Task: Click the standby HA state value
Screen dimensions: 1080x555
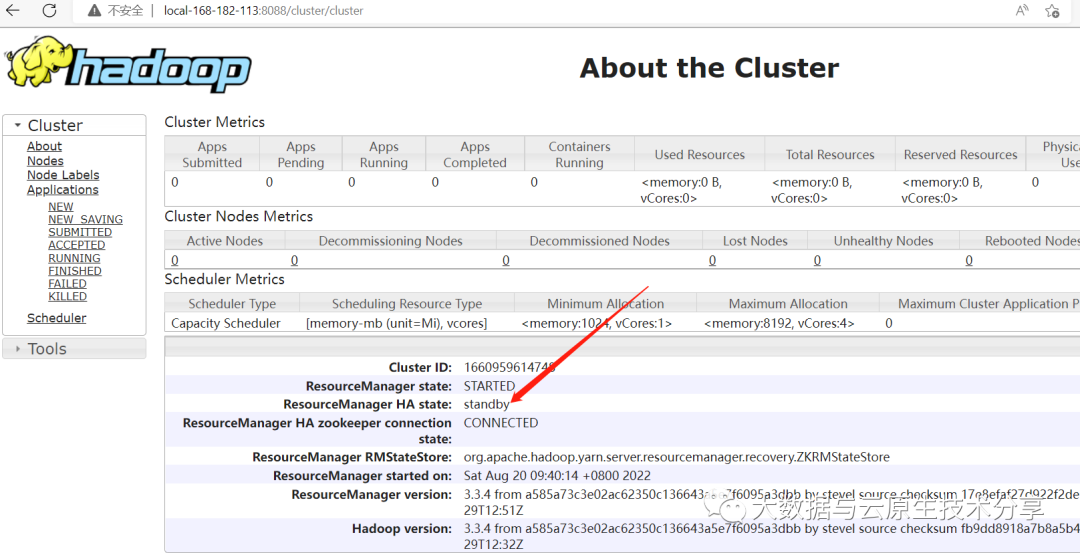Action: (487, 404)
